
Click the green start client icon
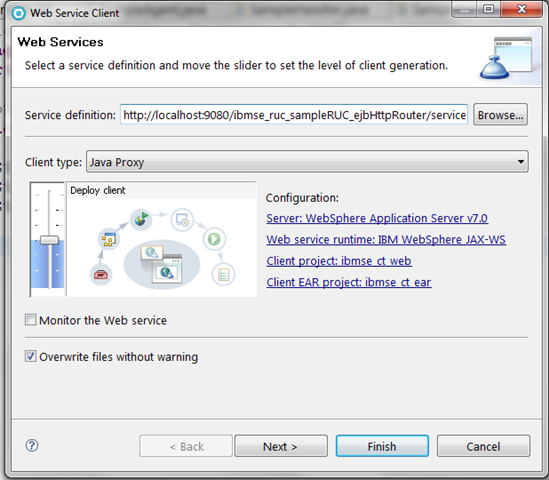[214, 239]
